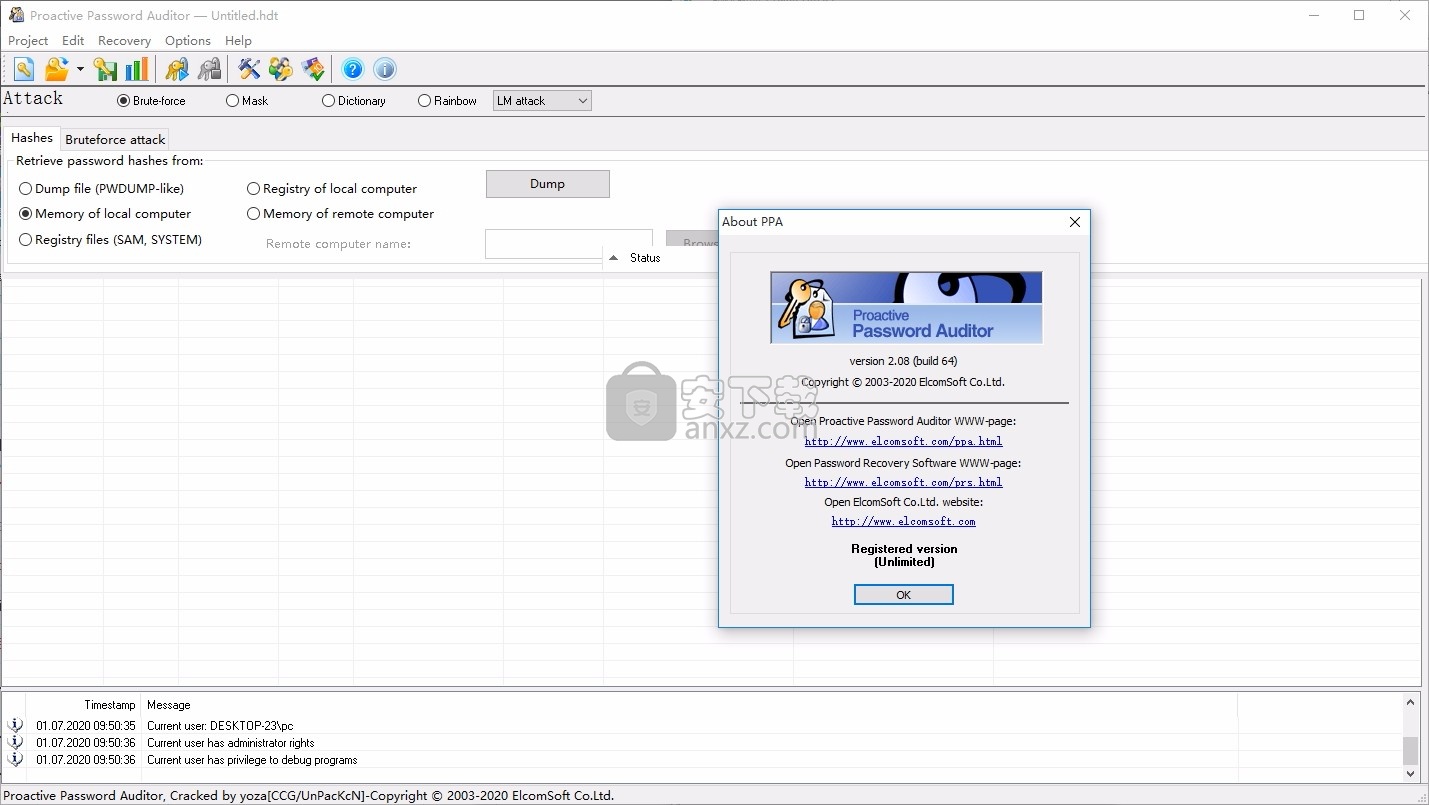Select the Brute-force attack radio button
The width and height of the screenshot is (1429, 805).
(x=152, y=101)
